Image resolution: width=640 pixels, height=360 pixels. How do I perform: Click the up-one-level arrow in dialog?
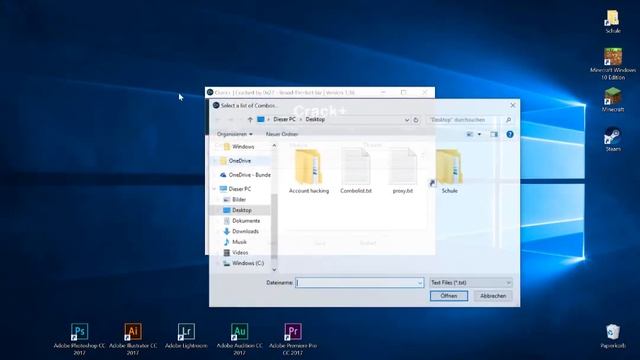tap(250, 120)
